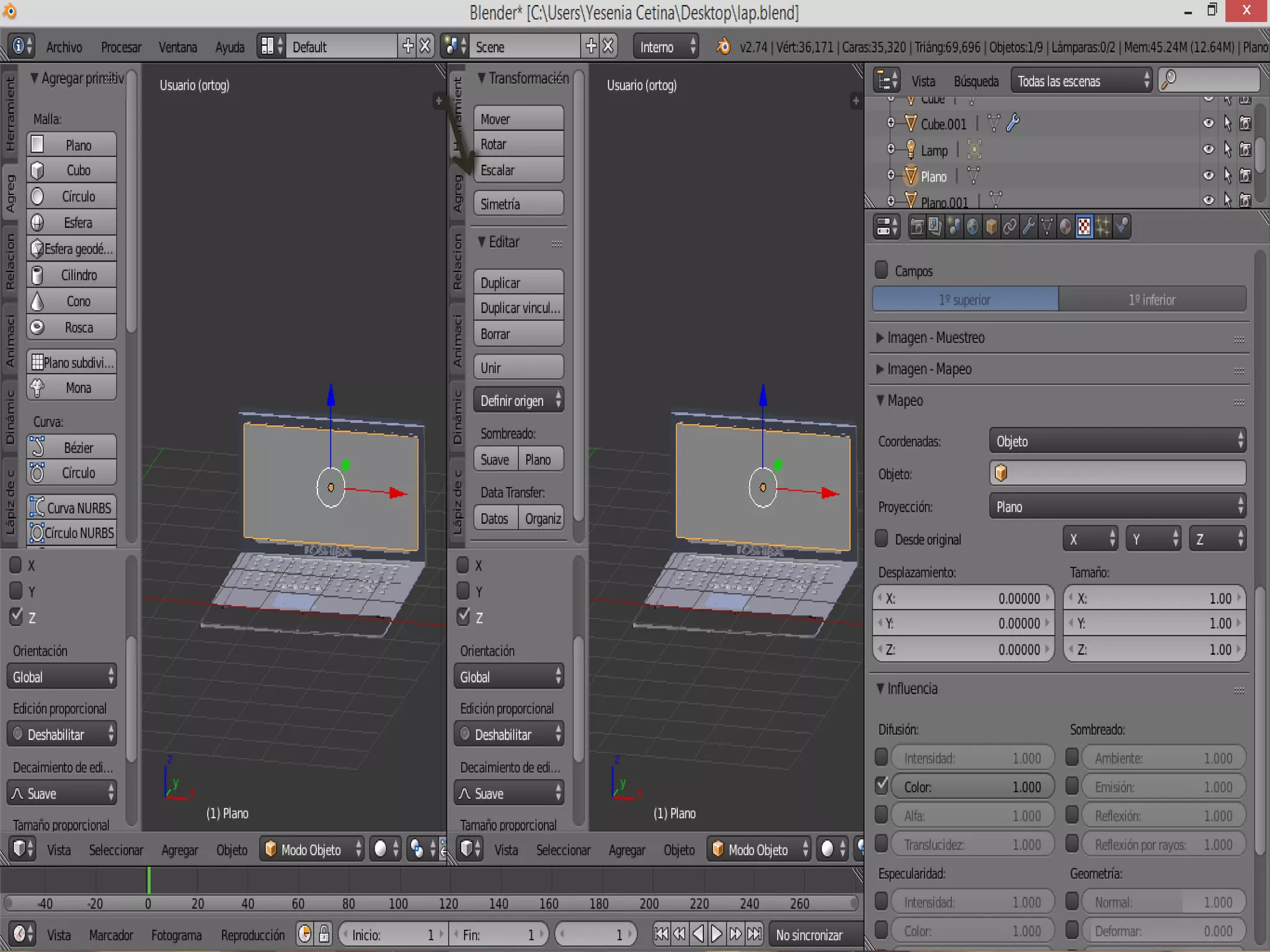Click the Duplicar button
Screen dimensions: 1270x952
(x=518, y=283)
